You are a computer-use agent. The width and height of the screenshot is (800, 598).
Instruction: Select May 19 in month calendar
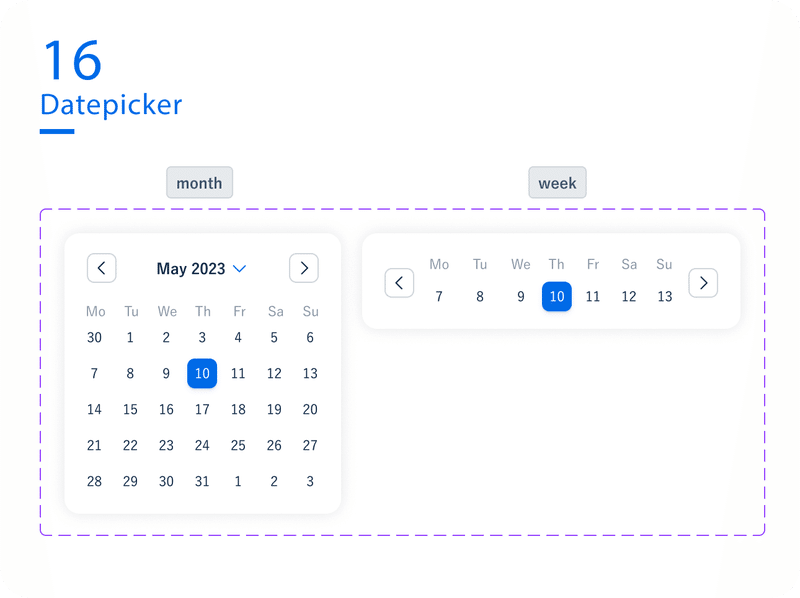tap(274, 409)
